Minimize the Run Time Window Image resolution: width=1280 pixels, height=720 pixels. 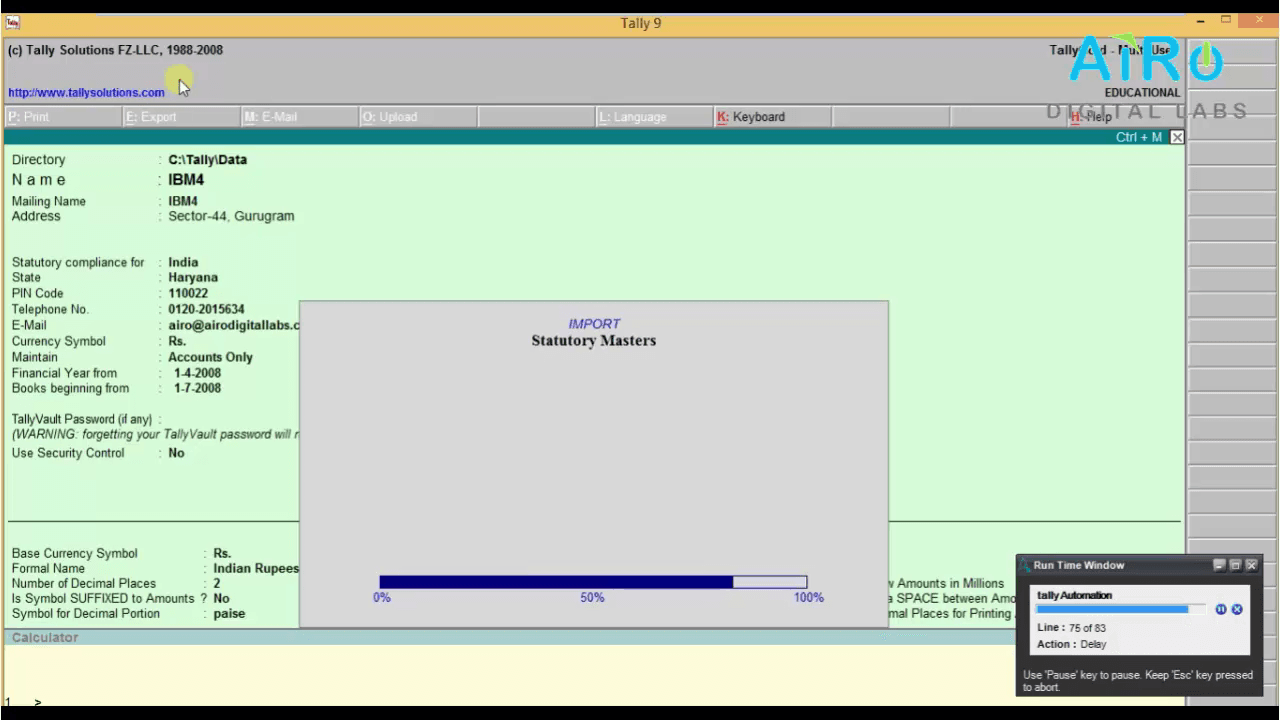pyautogui.click(x=1220, y=565)
